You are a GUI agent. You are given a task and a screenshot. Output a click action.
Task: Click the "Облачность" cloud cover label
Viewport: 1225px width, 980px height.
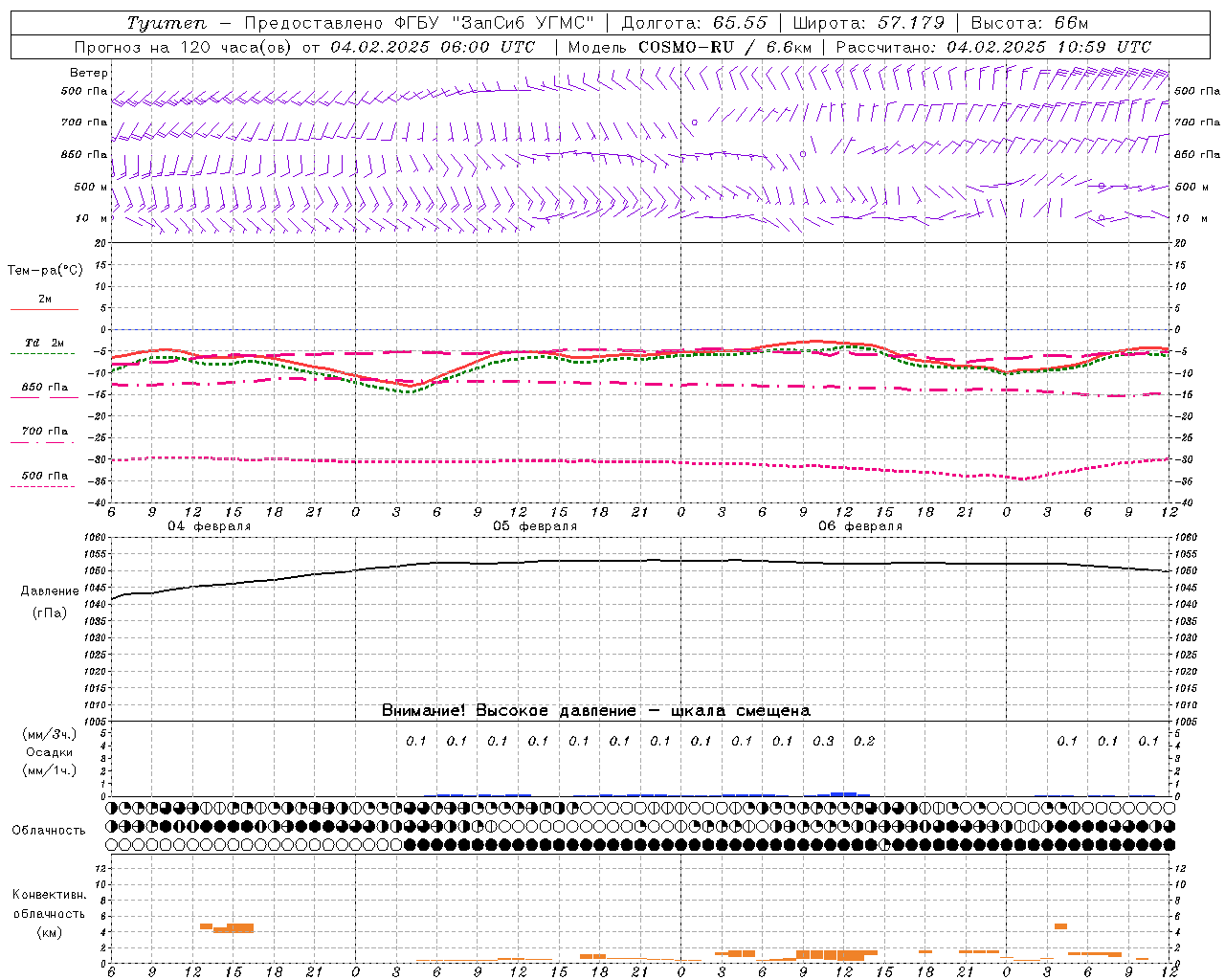click(x=49, y=830)
